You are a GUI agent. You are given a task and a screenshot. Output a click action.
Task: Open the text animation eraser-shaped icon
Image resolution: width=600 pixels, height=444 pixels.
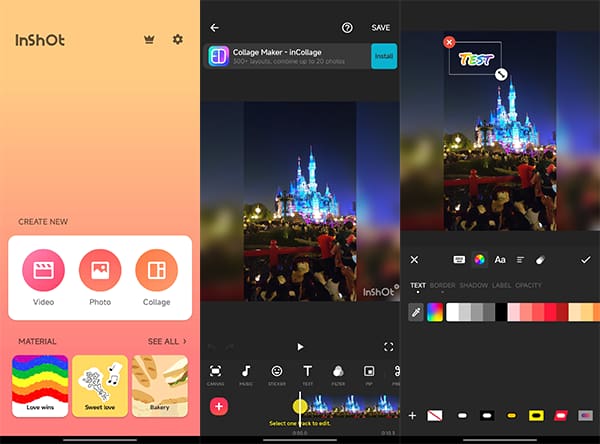[x=540, y=260]
